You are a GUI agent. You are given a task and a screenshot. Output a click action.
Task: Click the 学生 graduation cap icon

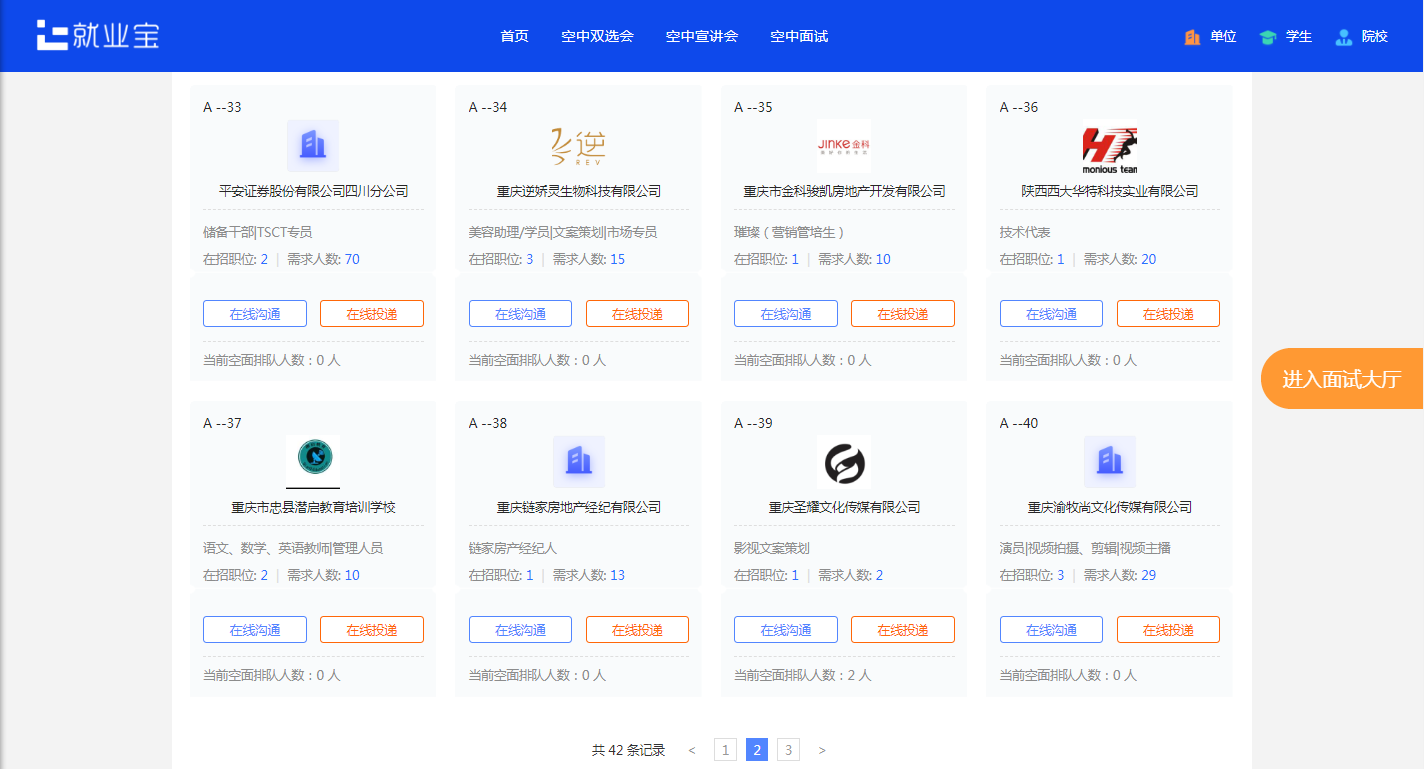(1268, 37)
